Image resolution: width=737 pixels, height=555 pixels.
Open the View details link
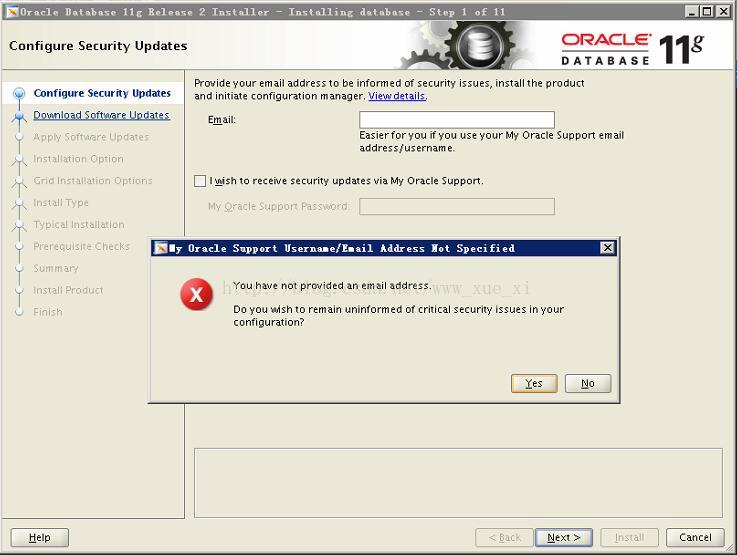click(x=397, y=96)
